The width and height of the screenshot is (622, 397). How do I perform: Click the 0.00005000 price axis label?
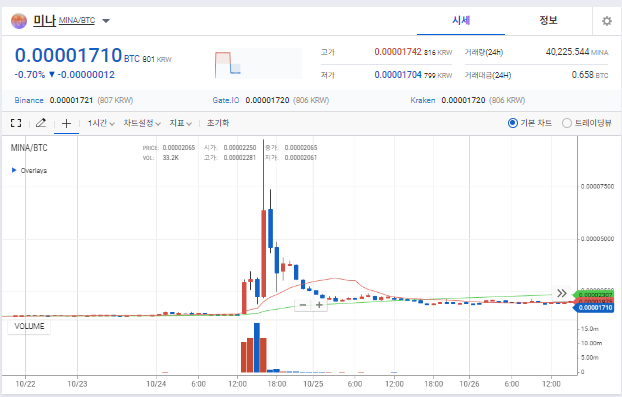click(x=597, y=238)
